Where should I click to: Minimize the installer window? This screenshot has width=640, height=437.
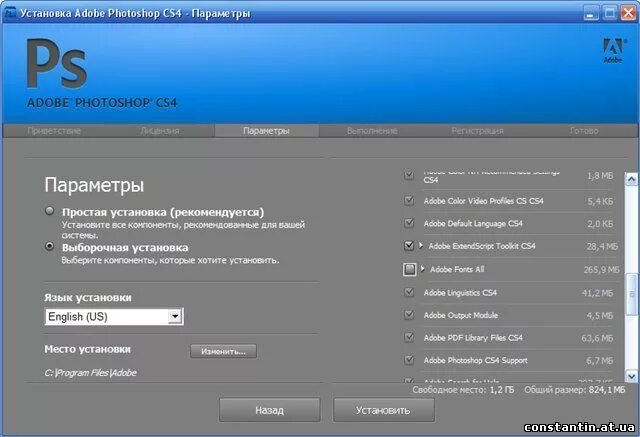tap(591, 13)
